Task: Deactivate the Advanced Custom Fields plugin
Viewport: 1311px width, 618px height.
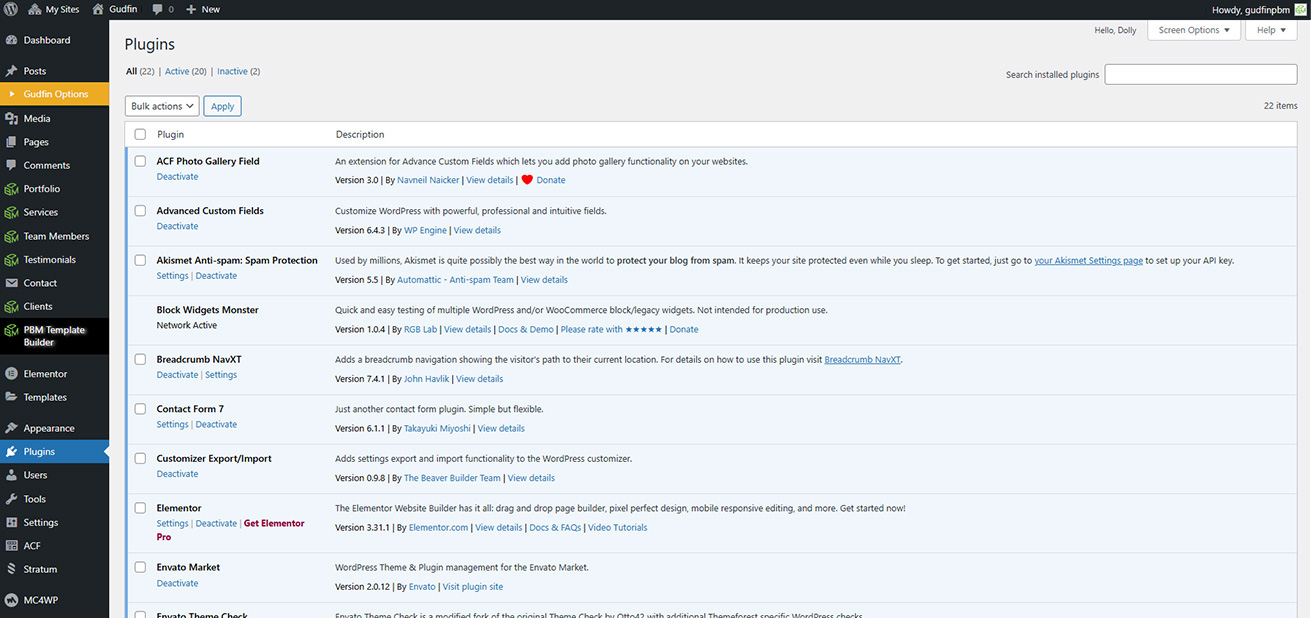Action: click(177, 227)
